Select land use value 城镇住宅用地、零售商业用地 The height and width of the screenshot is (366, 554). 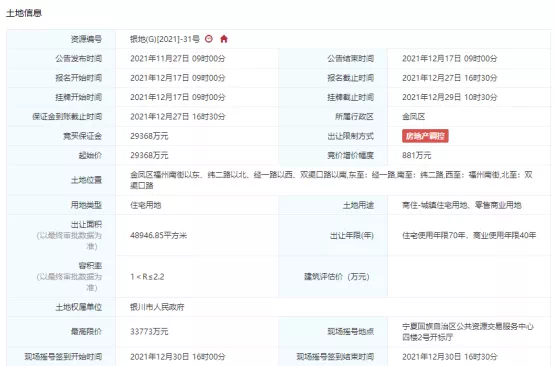pos(470,205)
